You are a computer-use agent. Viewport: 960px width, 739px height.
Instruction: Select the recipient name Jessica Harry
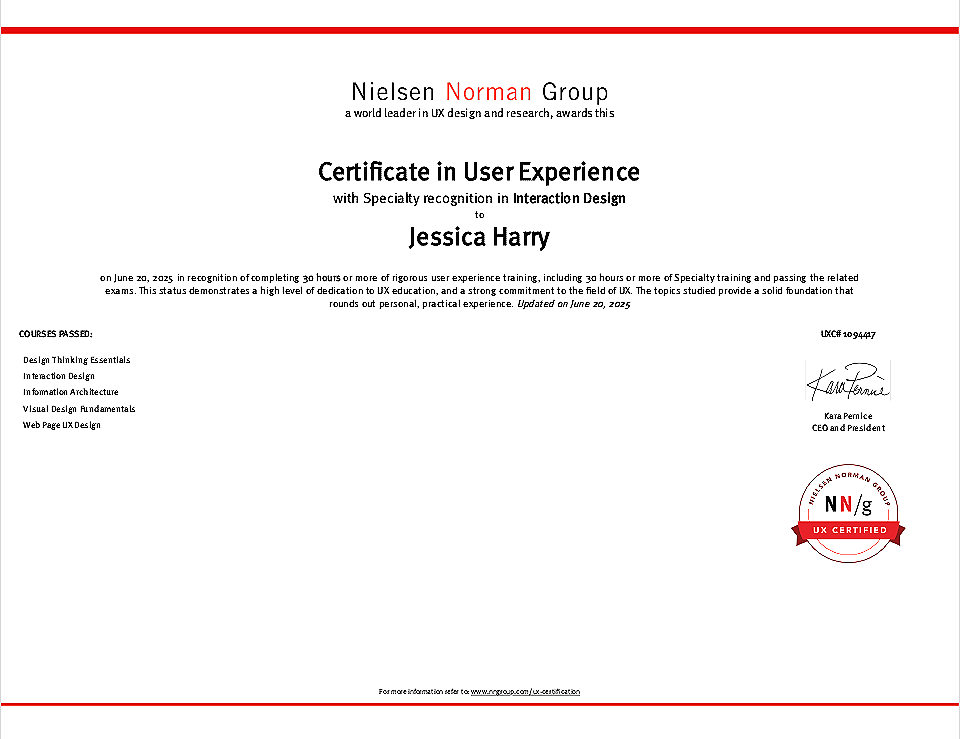[x=479, y=238]
